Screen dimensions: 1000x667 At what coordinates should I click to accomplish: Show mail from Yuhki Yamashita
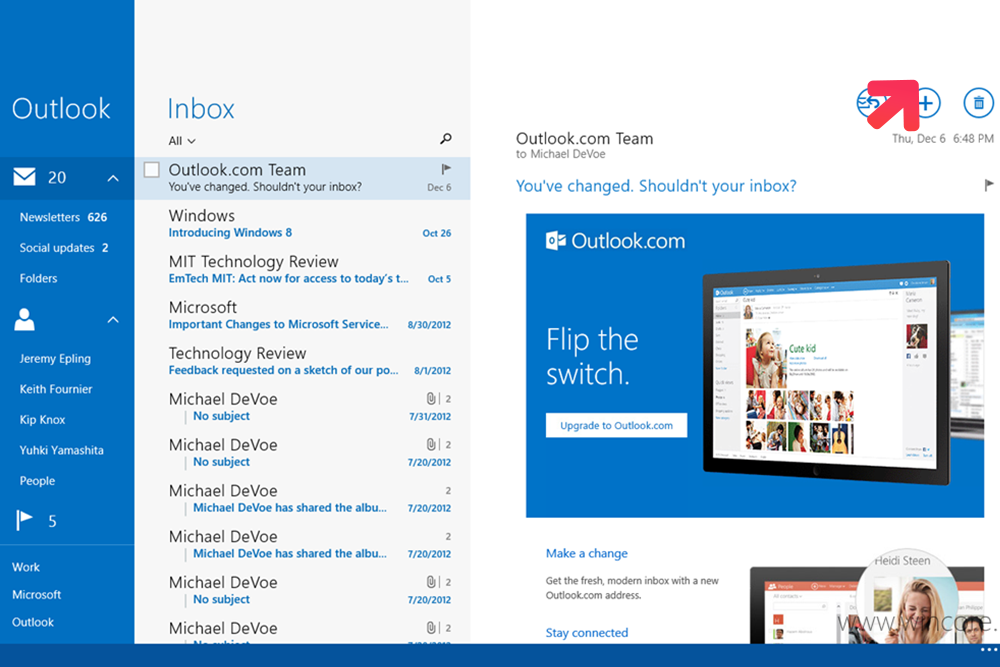pos(61,450)
